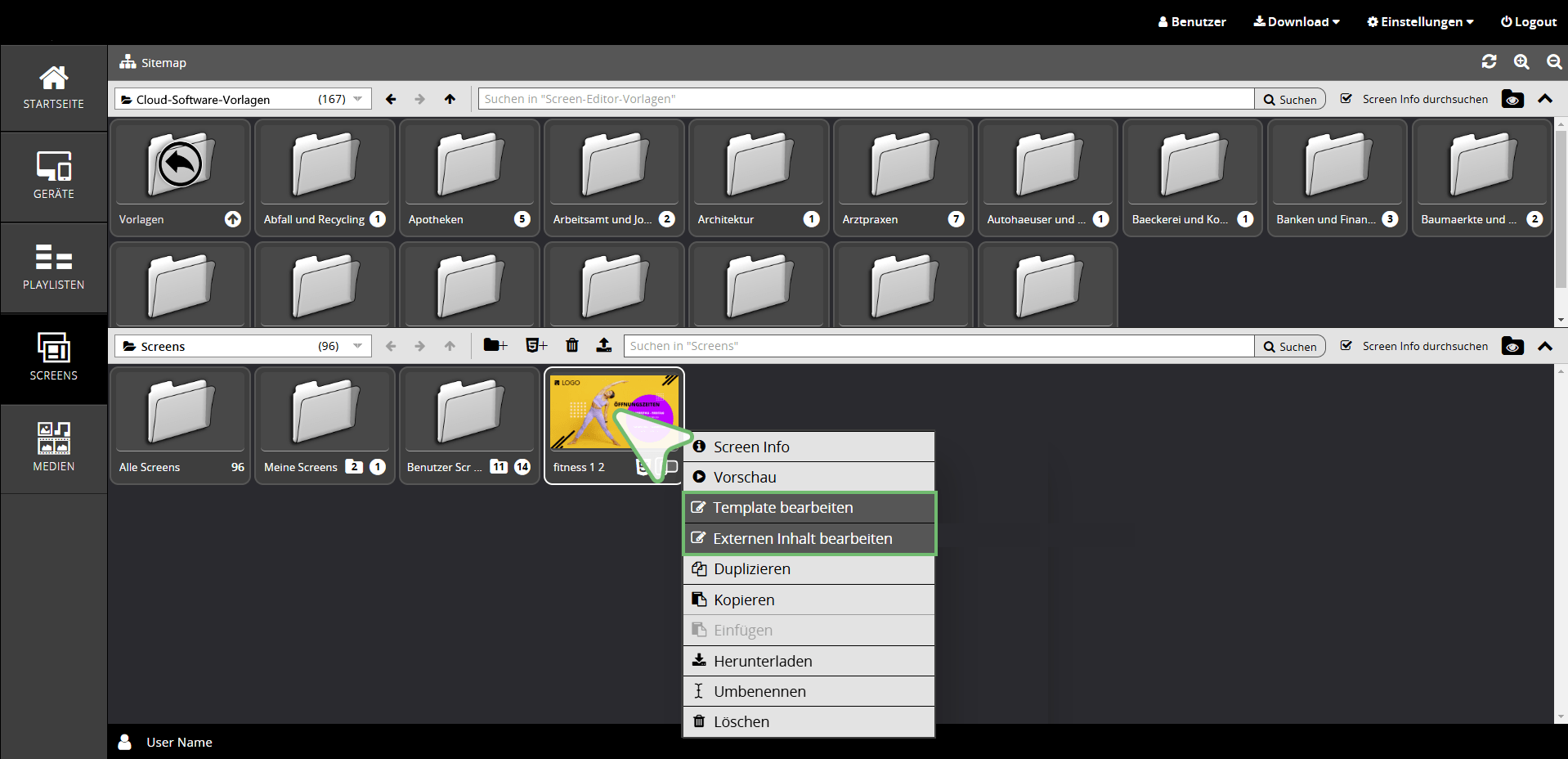The height and width of the screenshot is (759, 1568).
Task: Go to Playlisten in the sidebar
Action: pos(54,267)
